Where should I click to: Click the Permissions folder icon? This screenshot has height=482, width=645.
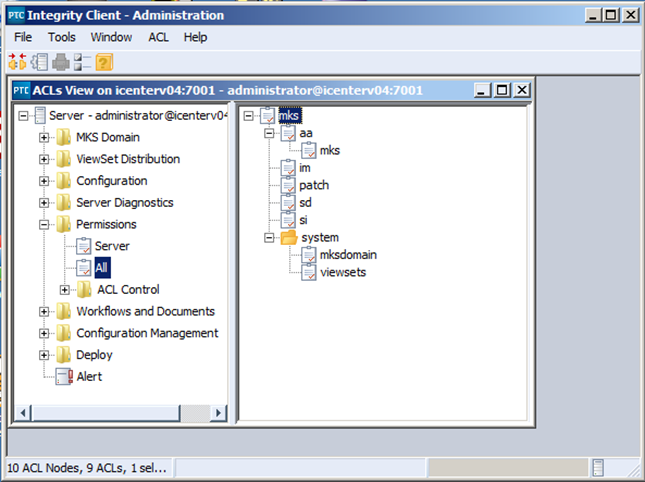click(x=63, y=224)
